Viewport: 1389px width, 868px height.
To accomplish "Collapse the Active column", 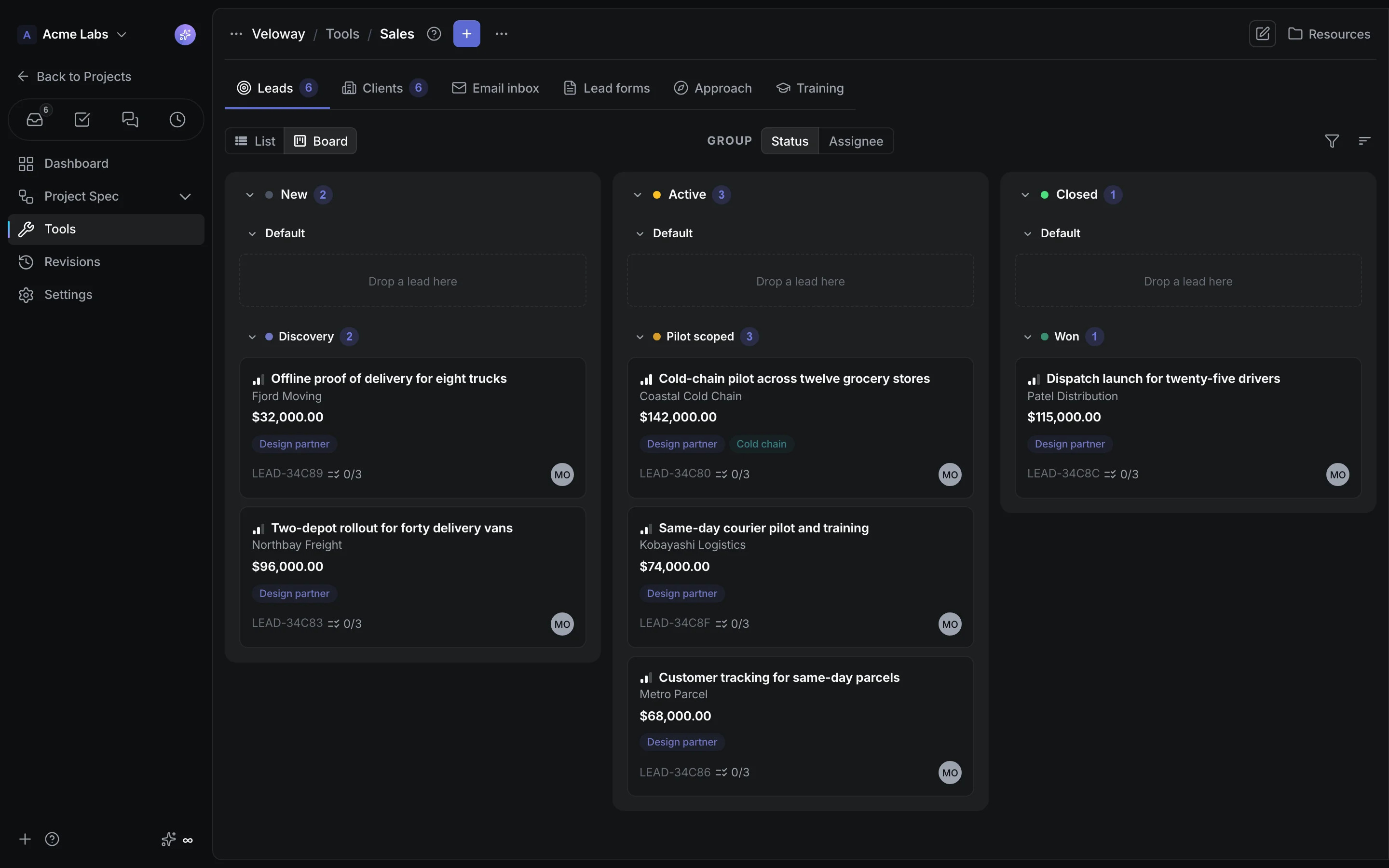I will 637,195.
